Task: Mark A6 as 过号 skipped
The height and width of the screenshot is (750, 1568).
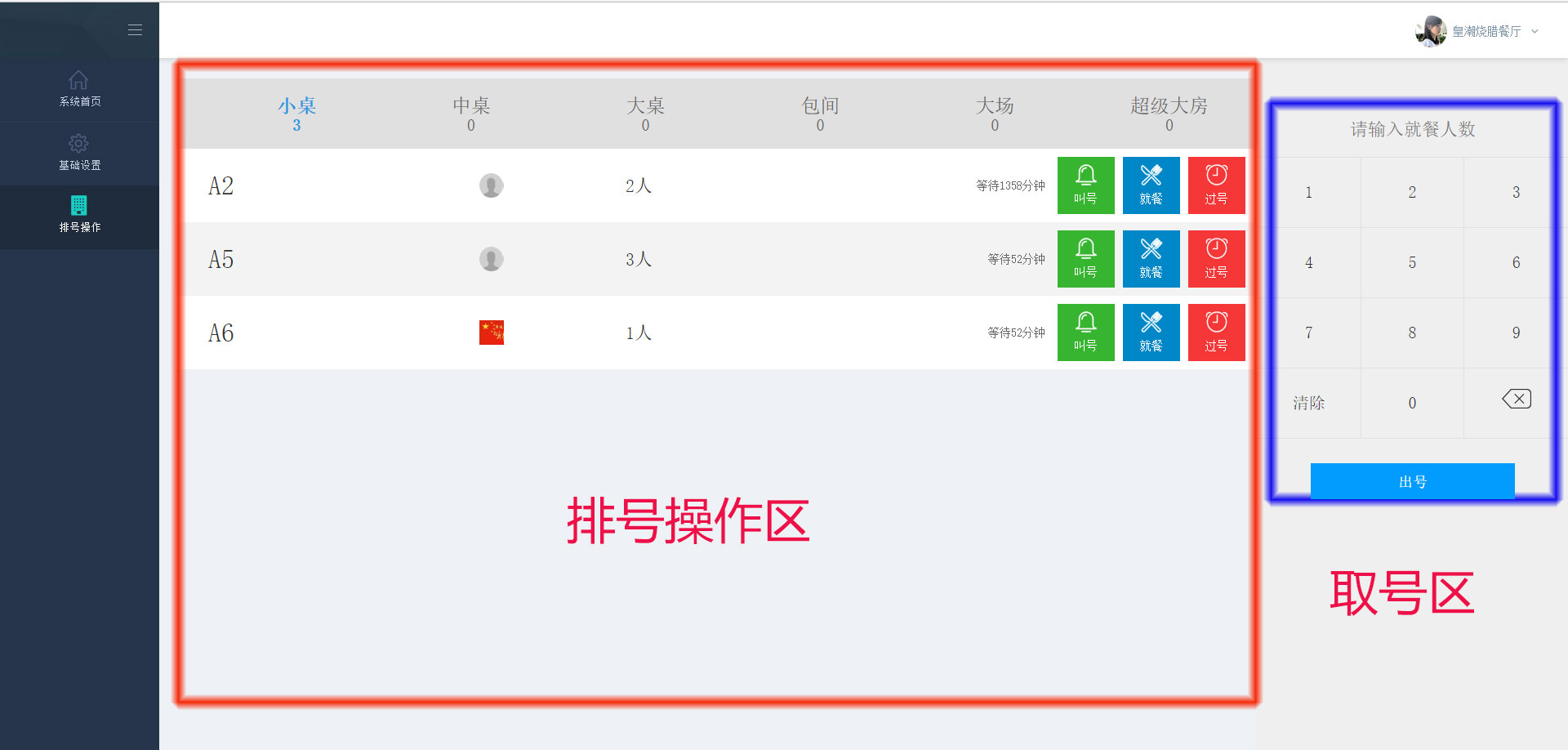Action: [1216, 333]
